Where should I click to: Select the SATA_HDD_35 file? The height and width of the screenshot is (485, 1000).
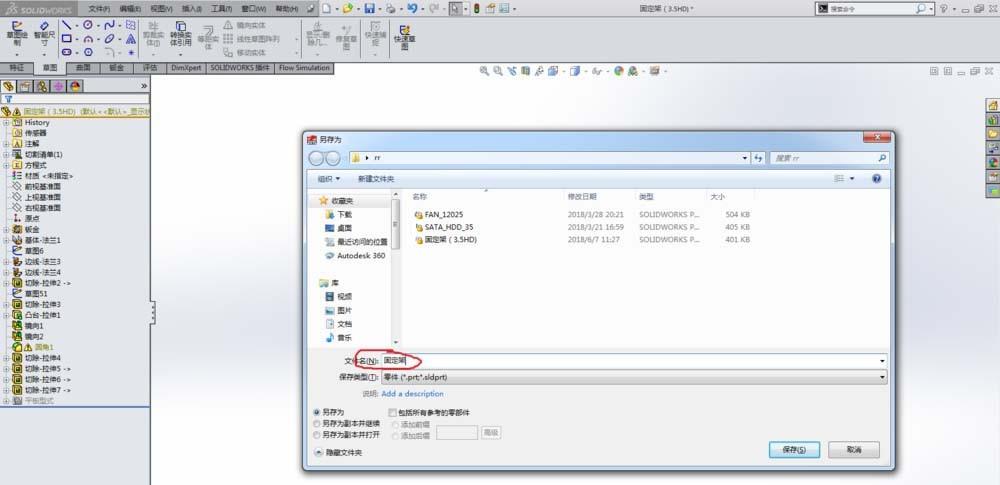point(443,227)
